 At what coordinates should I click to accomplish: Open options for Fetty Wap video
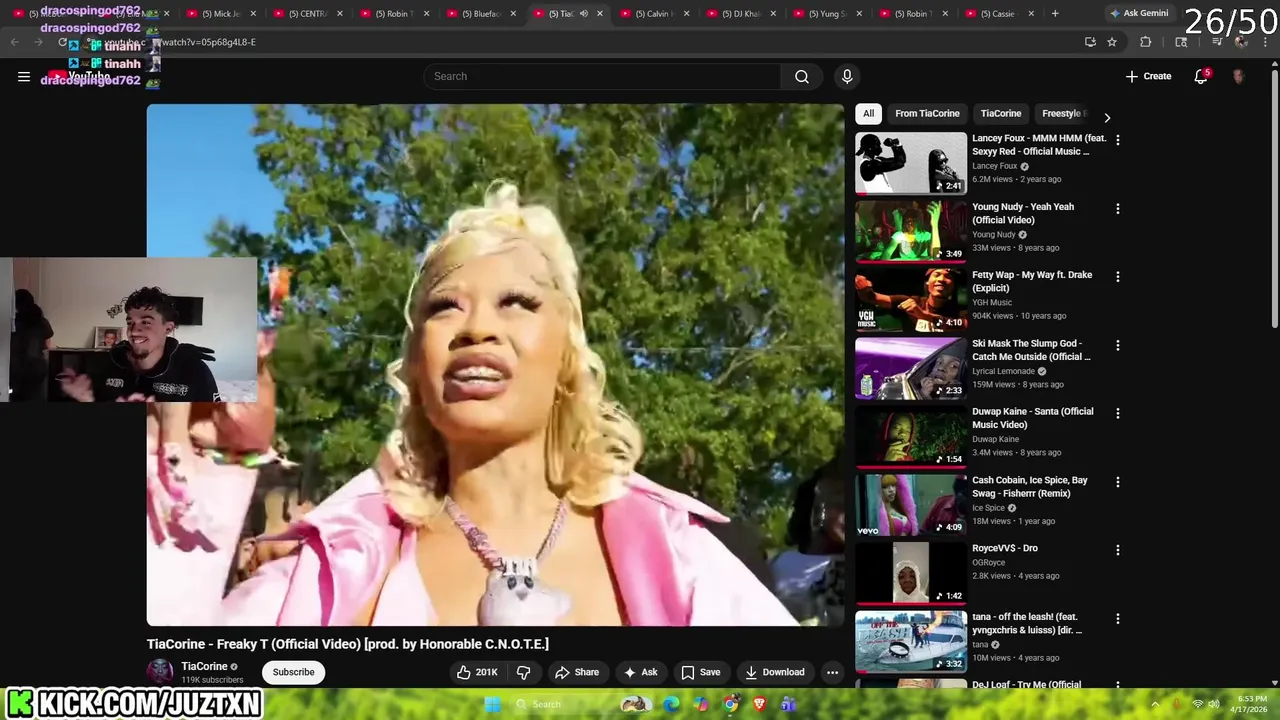pyautogui.click(x=1118, y=276)
